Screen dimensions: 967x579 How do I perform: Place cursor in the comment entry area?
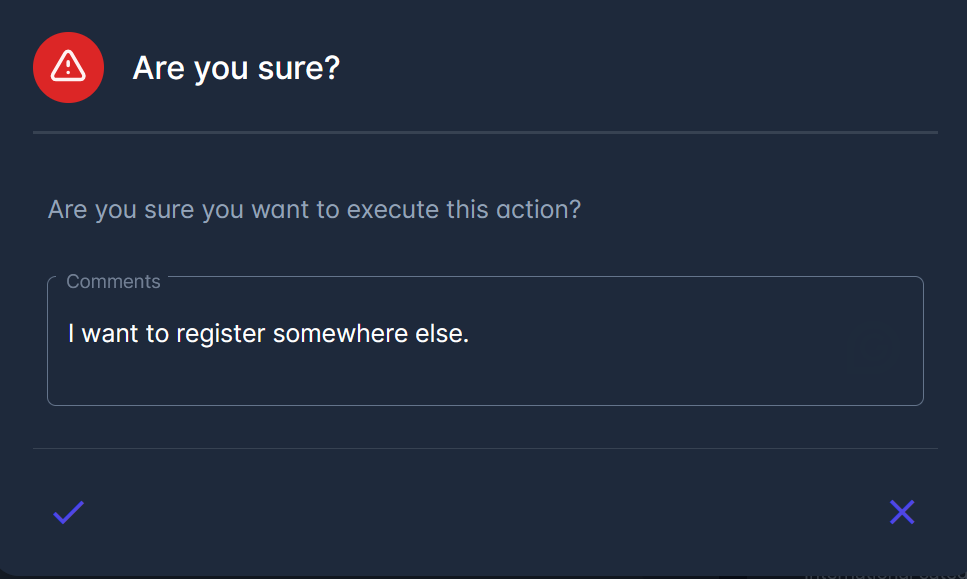pos(485,340)
